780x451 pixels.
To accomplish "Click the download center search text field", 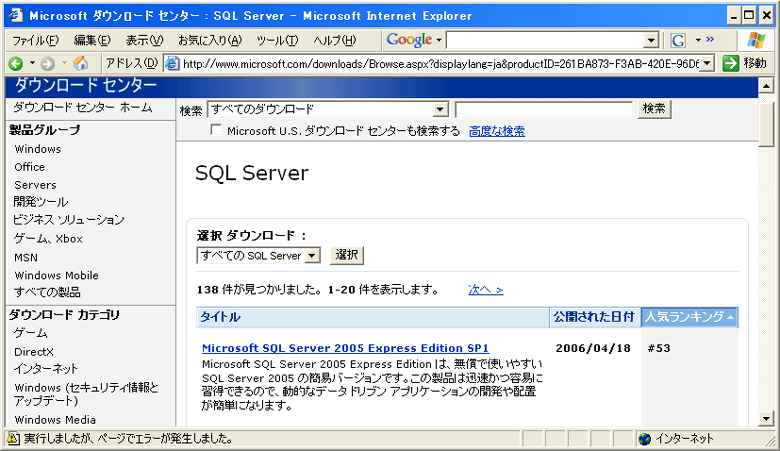I will [x=544, y=109].
